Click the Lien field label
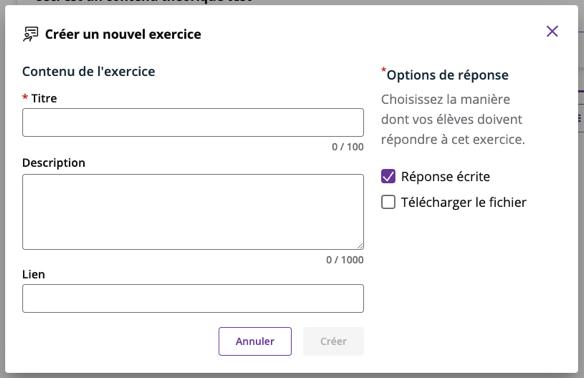584x378 pixels. click(34, 274)
